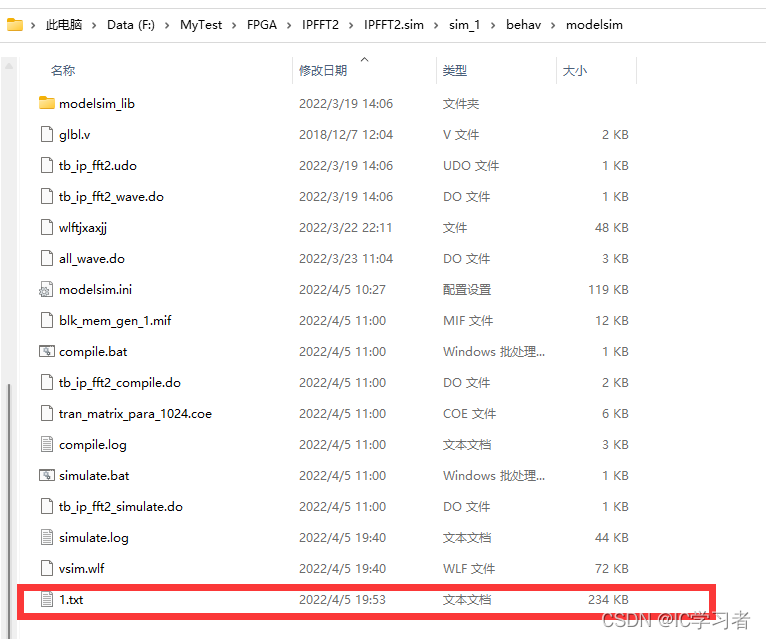The image size is (766, 639).
Task: Select the file name 1.txt
Action: pos(71,599)
